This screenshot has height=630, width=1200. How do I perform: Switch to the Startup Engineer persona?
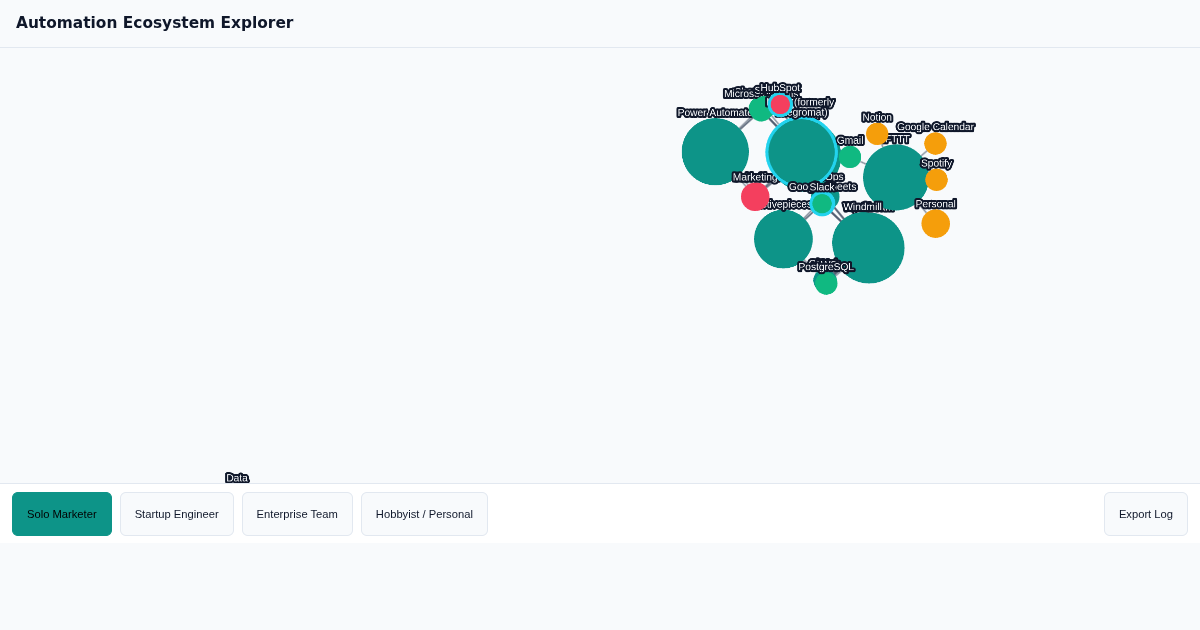click(177, 514)
